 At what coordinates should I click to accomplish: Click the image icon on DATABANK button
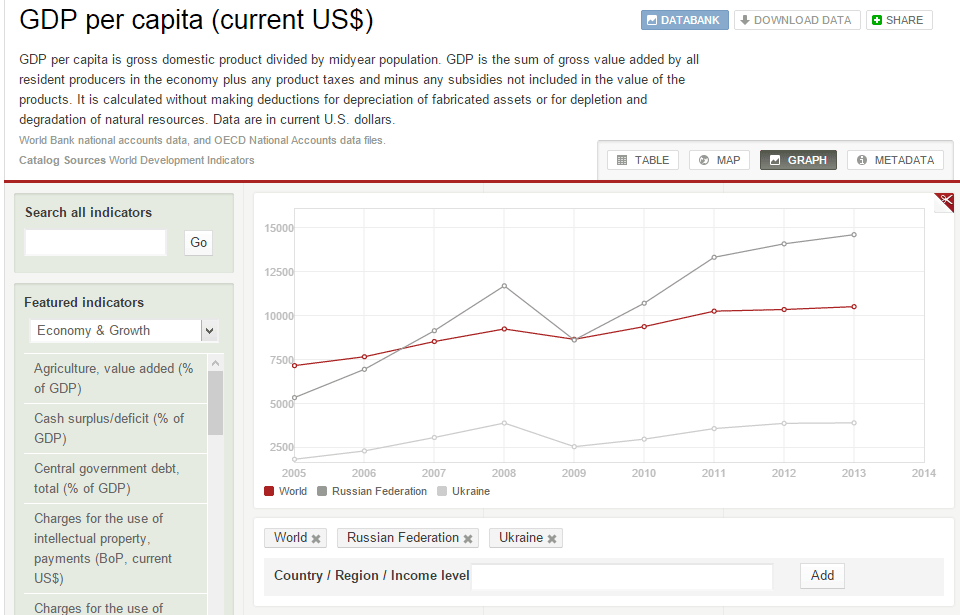click(x=652, y=20)
